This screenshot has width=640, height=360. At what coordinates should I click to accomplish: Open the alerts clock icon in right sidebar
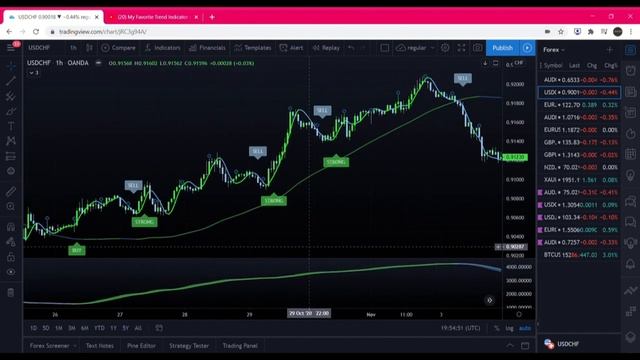[x=631, y=70]
